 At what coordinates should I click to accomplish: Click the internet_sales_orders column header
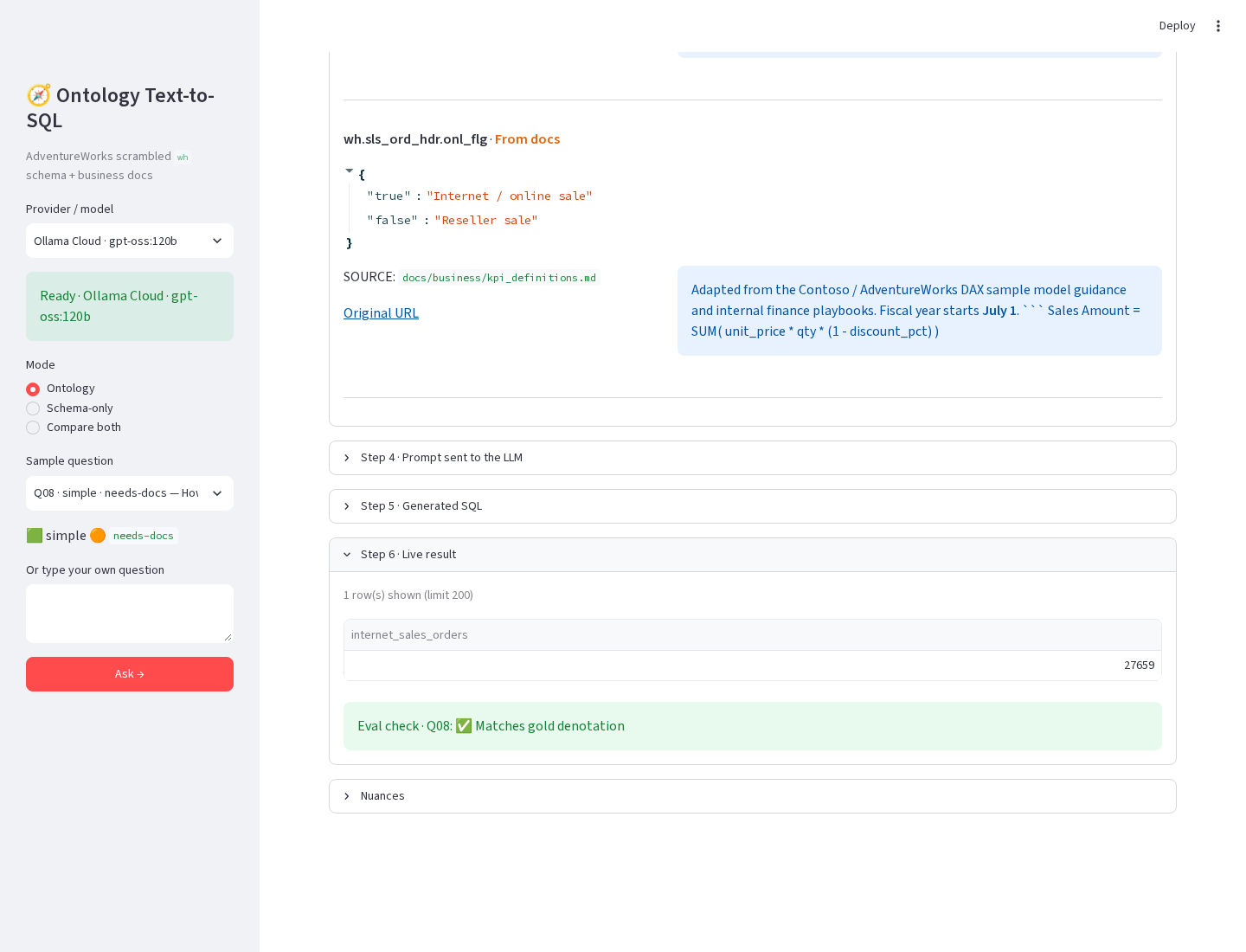tap(753, 635)
